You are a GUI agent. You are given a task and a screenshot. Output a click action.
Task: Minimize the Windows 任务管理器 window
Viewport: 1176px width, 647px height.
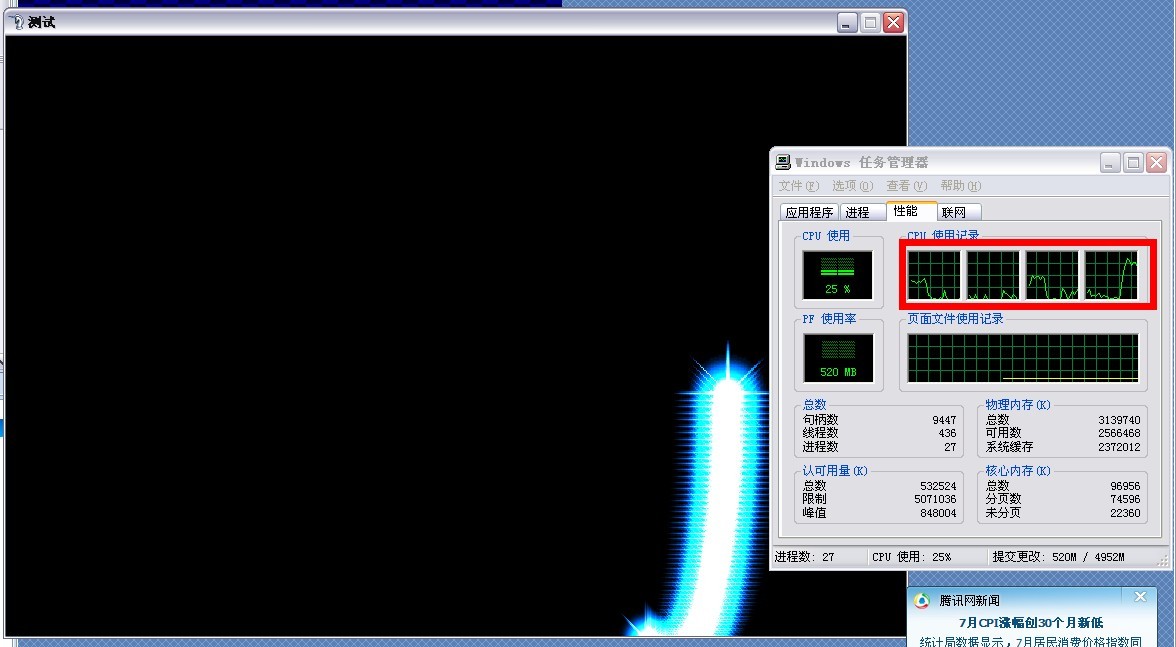point(1110,162)
